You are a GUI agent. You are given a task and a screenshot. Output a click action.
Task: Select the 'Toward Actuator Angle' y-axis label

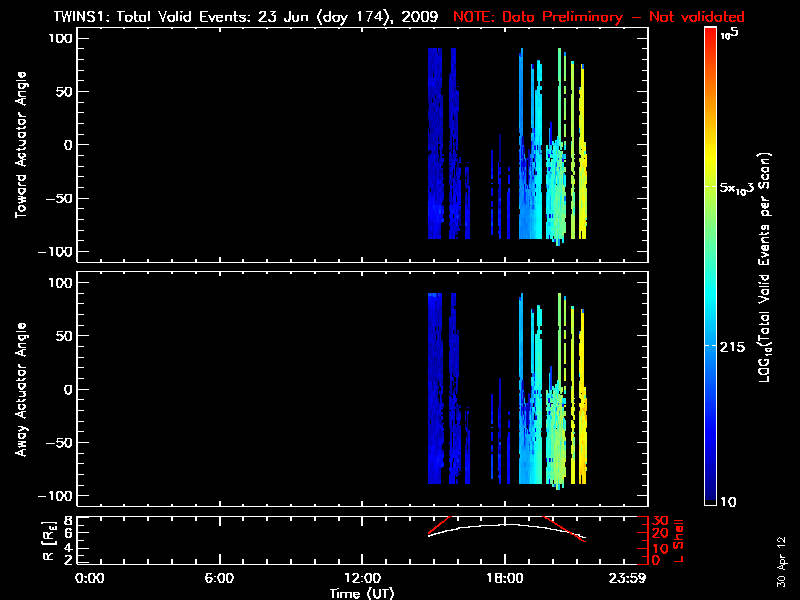22,146
